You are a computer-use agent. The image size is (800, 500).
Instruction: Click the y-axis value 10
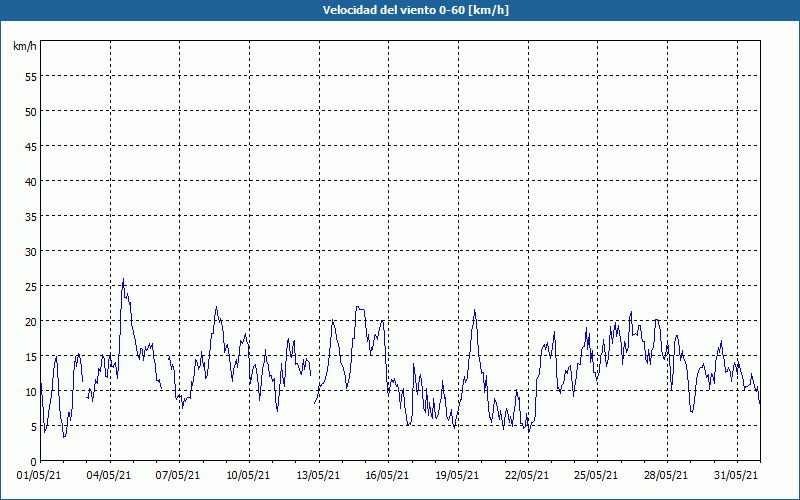coord(31,392)
